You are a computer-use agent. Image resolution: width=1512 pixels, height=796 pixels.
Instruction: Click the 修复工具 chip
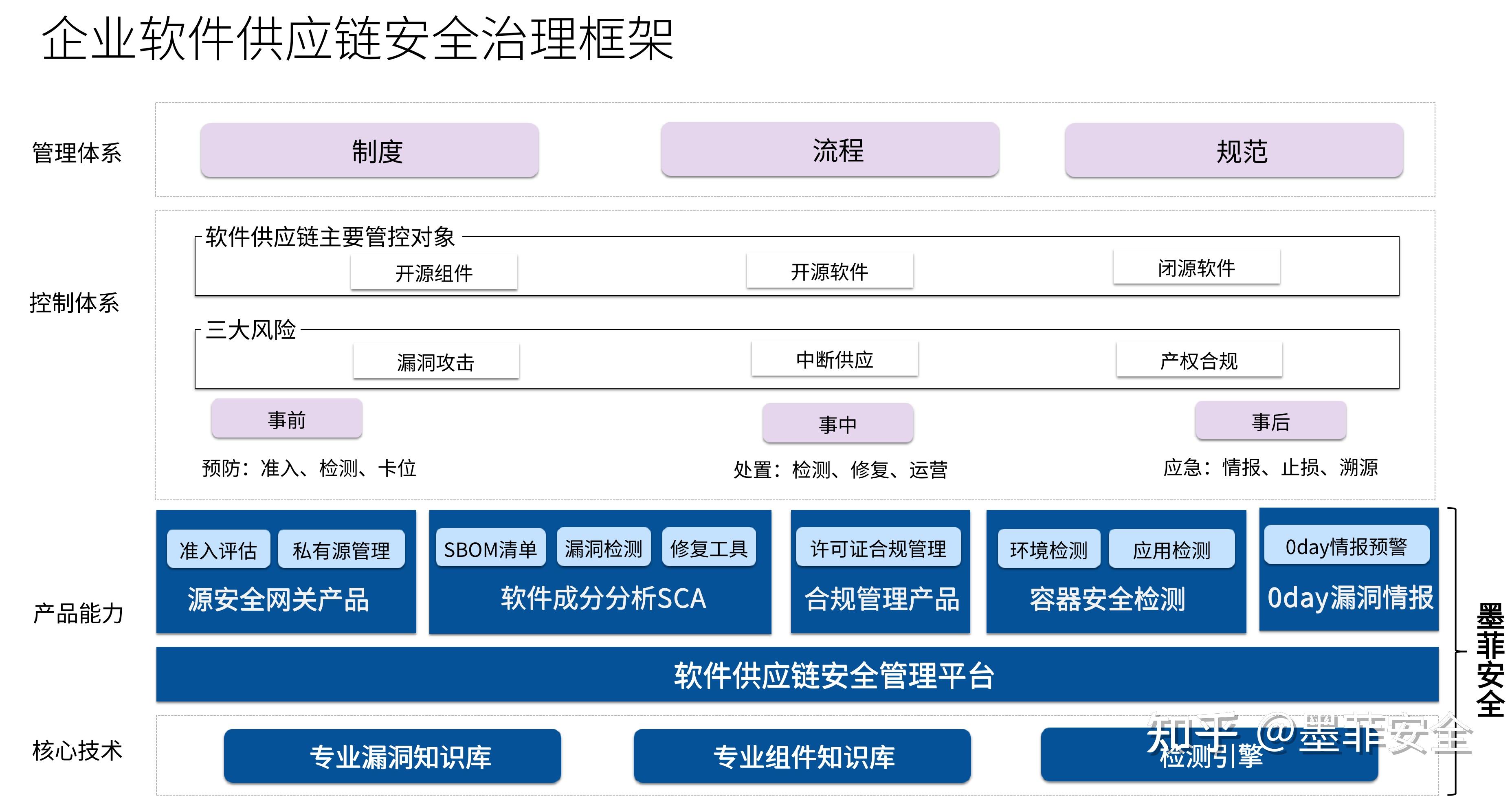708,547
